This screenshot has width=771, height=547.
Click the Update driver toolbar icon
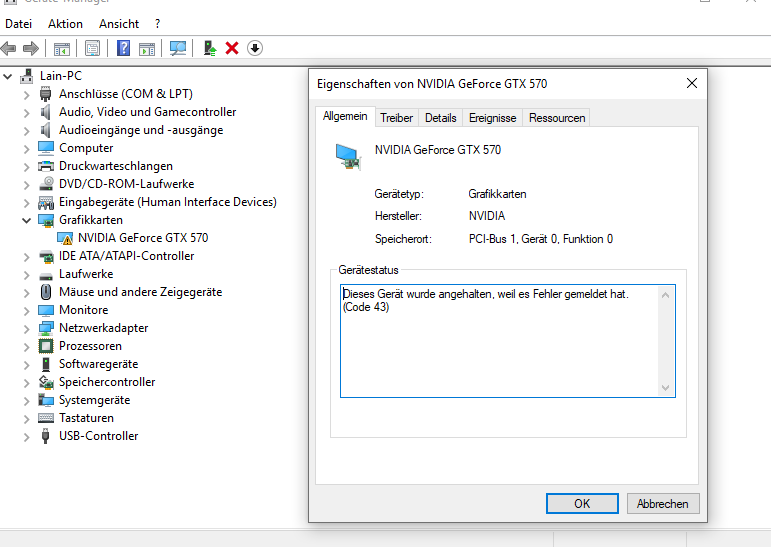tap(210, 48)
